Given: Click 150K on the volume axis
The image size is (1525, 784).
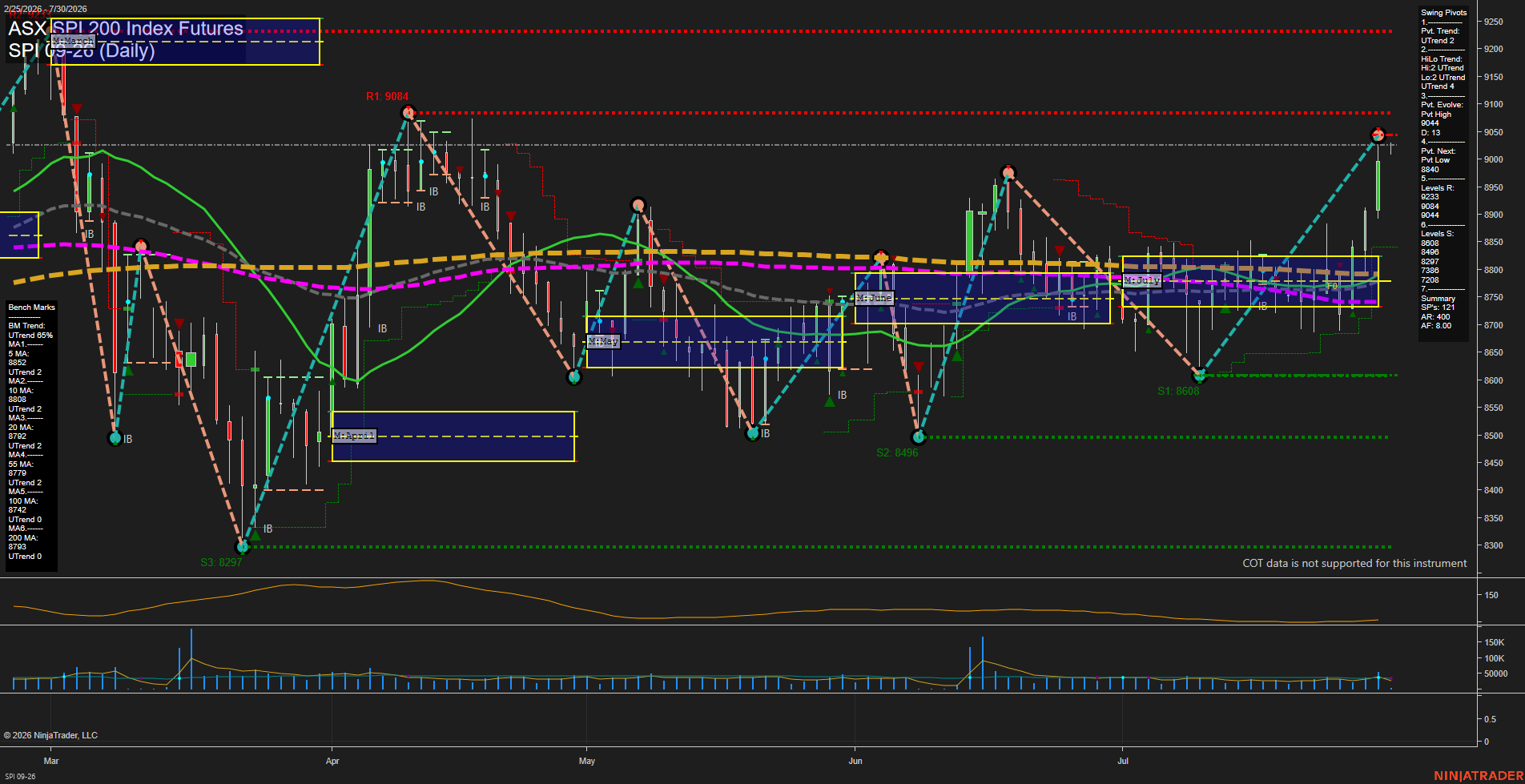Looking at the screenshot, I should tap(1495, 642).
